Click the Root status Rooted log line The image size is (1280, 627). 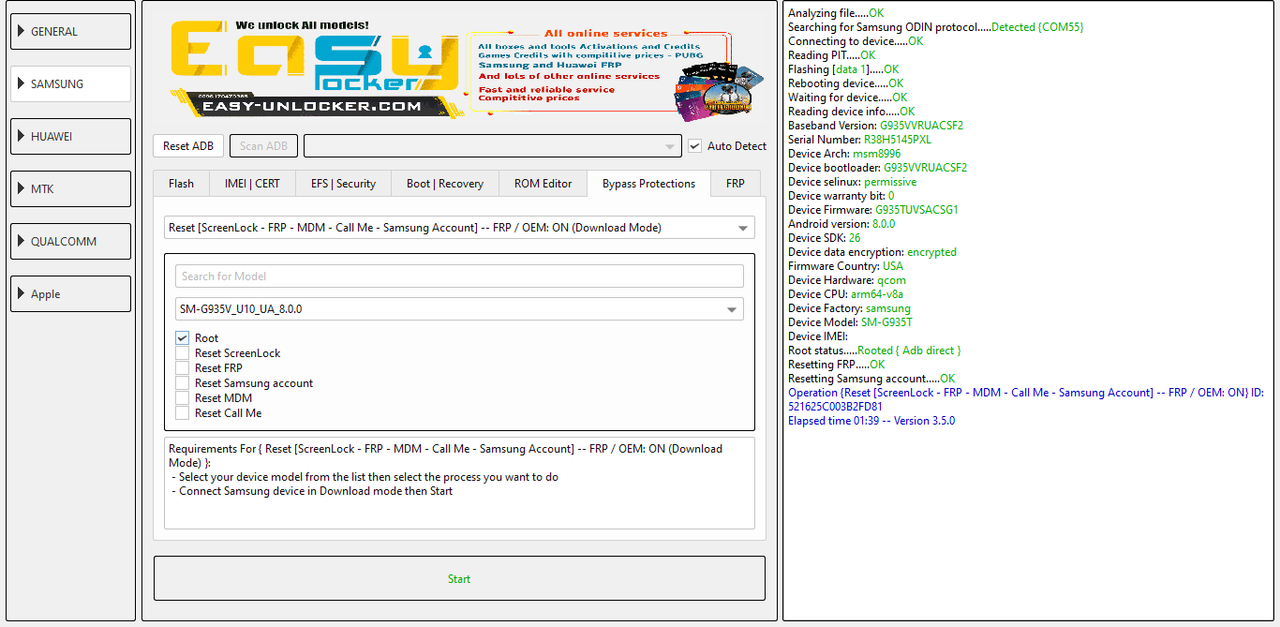coord(874,351)
